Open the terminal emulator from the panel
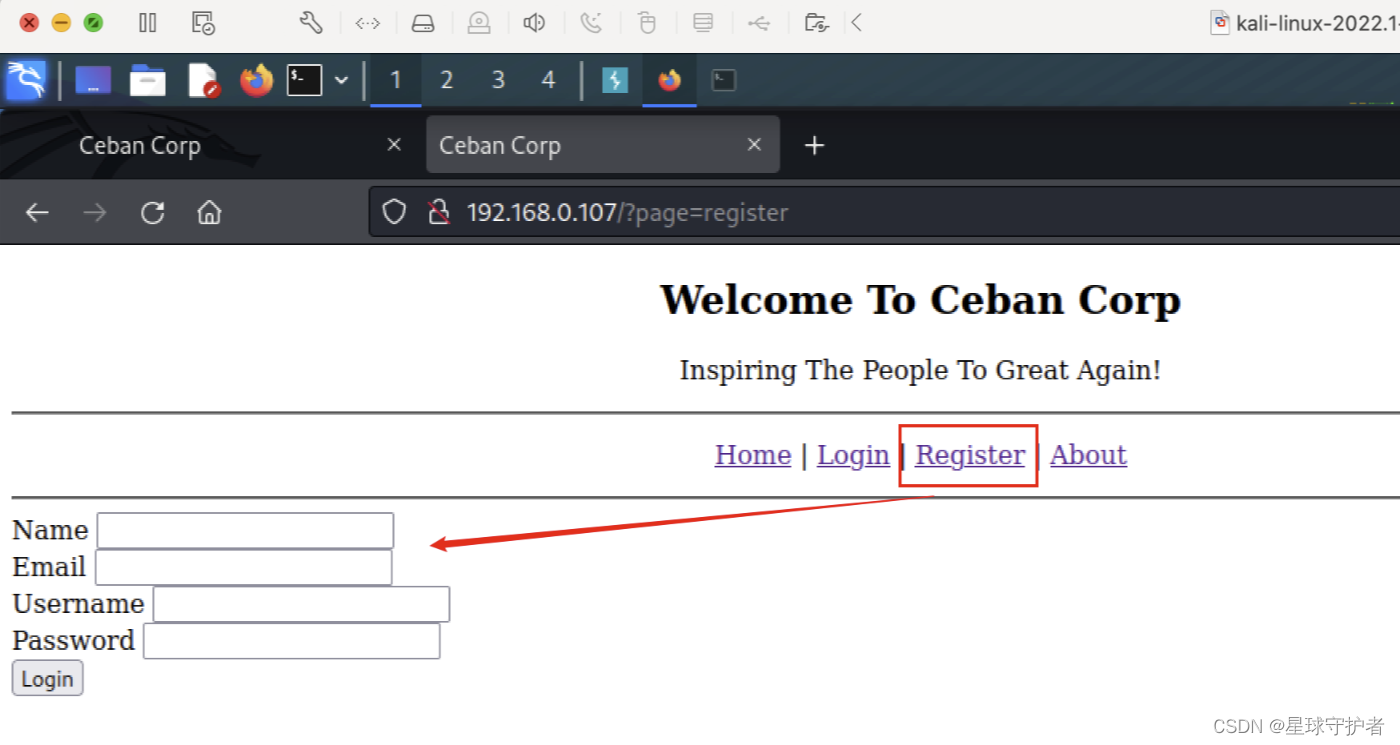 (x=303, y=80)
